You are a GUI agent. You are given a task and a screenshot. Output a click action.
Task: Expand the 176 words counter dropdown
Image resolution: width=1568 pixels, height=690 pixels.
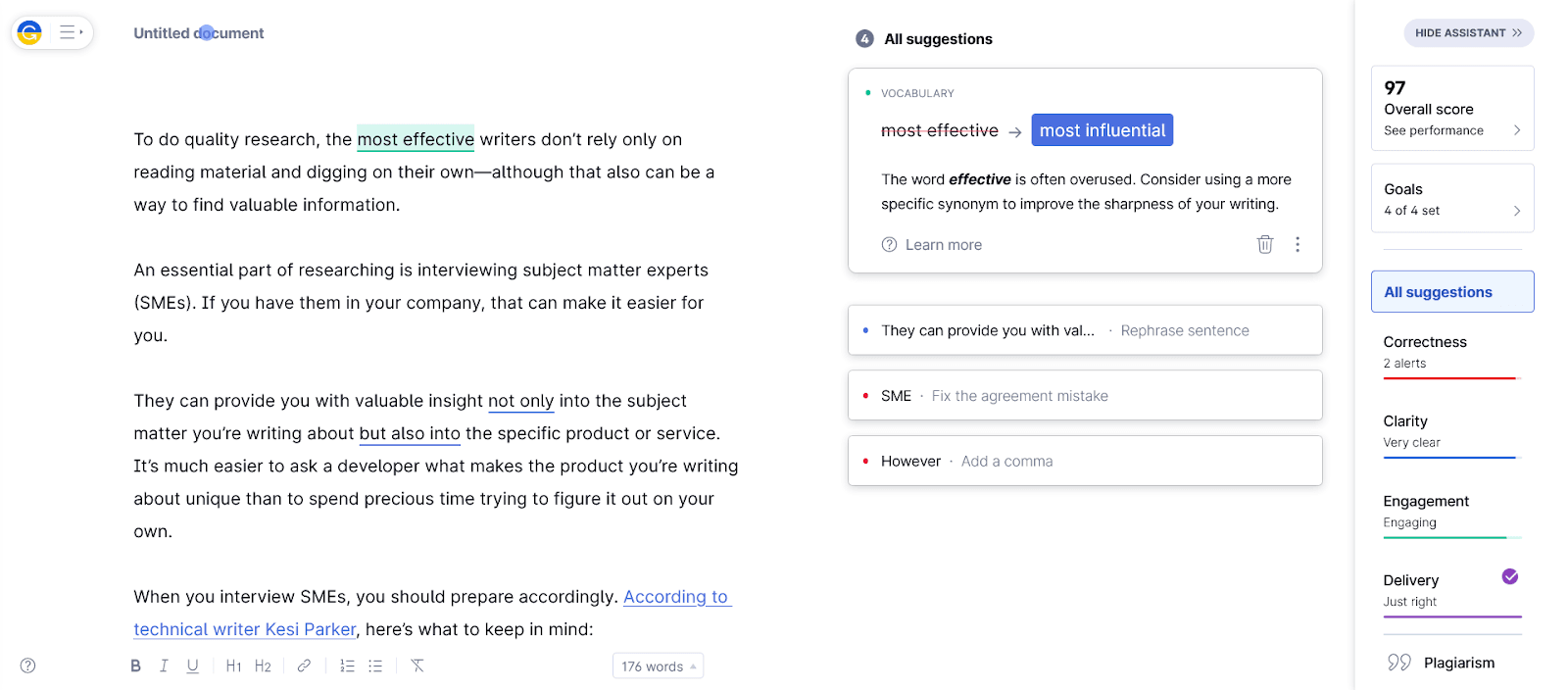click(658, 666)
